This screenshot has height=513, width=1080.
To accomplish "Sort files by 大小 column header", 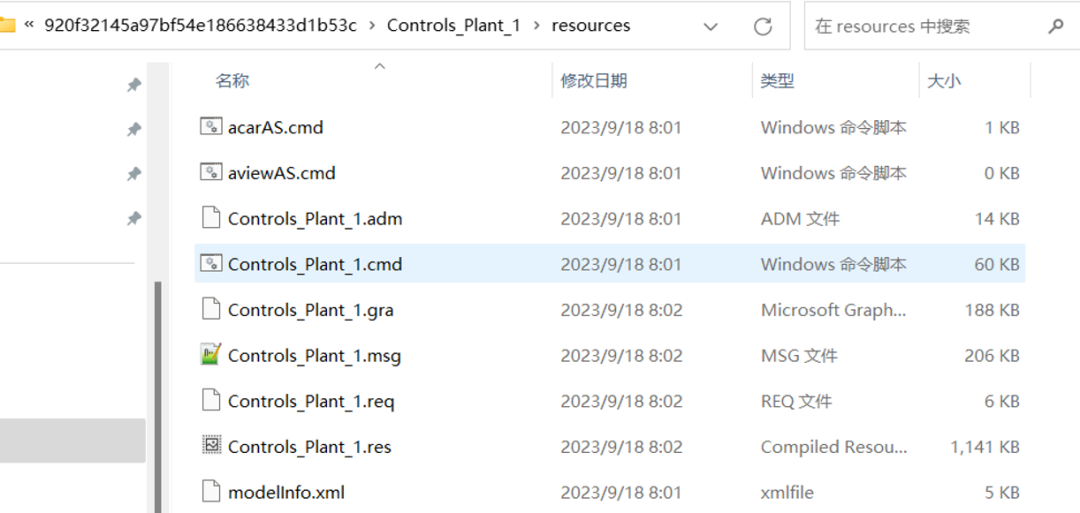I will (944, 81).
